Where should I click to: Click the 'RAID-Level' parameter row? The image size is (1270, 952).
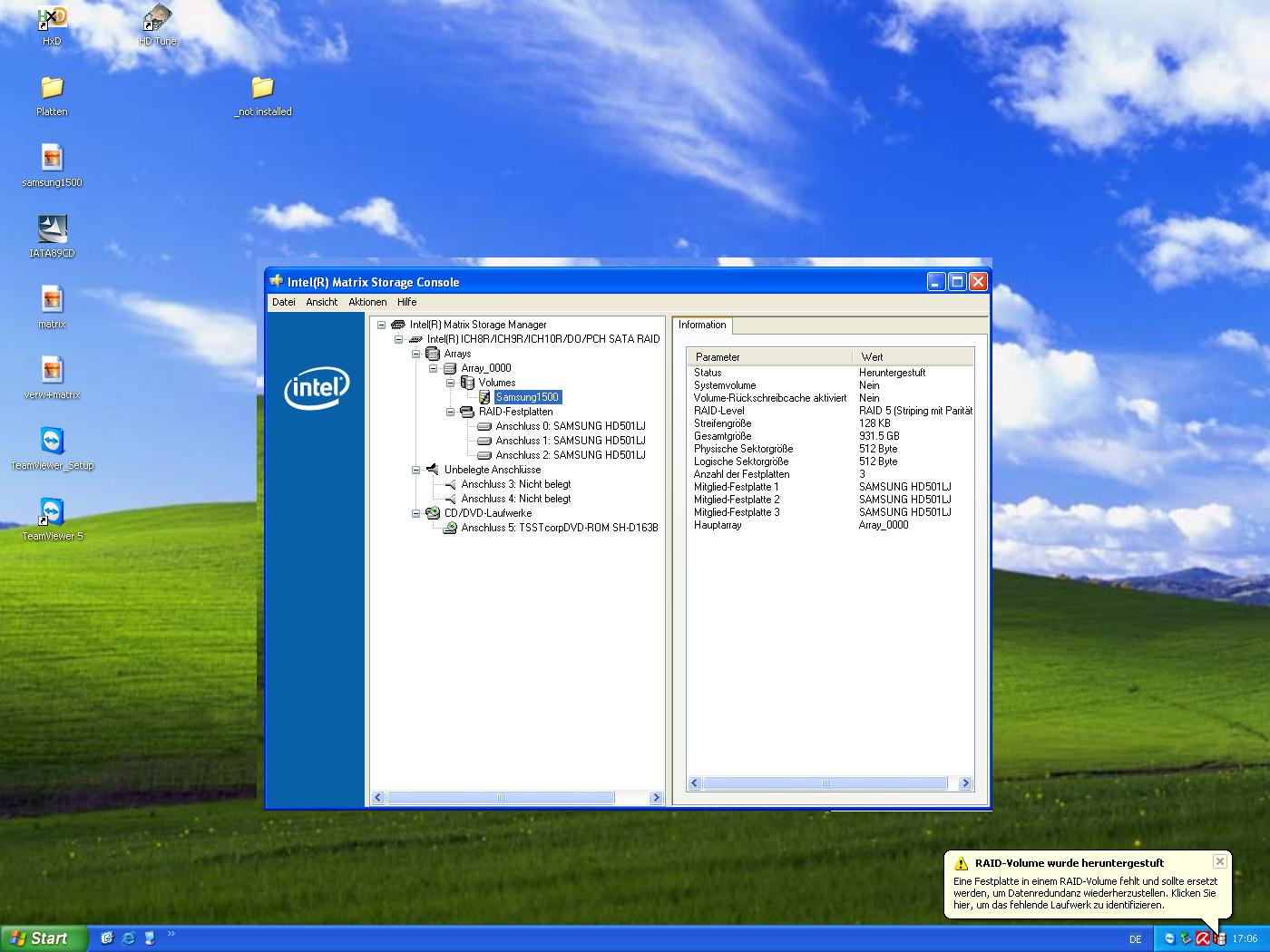(x=830, y=411)
